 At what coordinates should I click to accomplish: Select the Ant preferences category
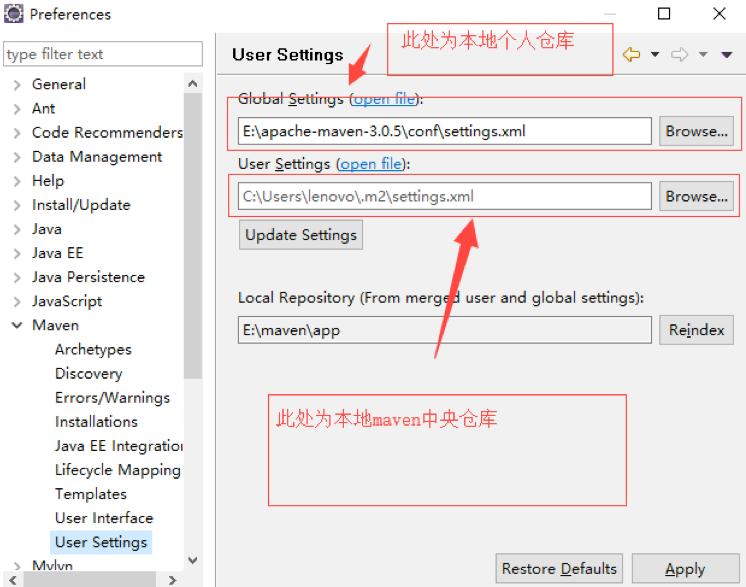[x=43, y=108]
